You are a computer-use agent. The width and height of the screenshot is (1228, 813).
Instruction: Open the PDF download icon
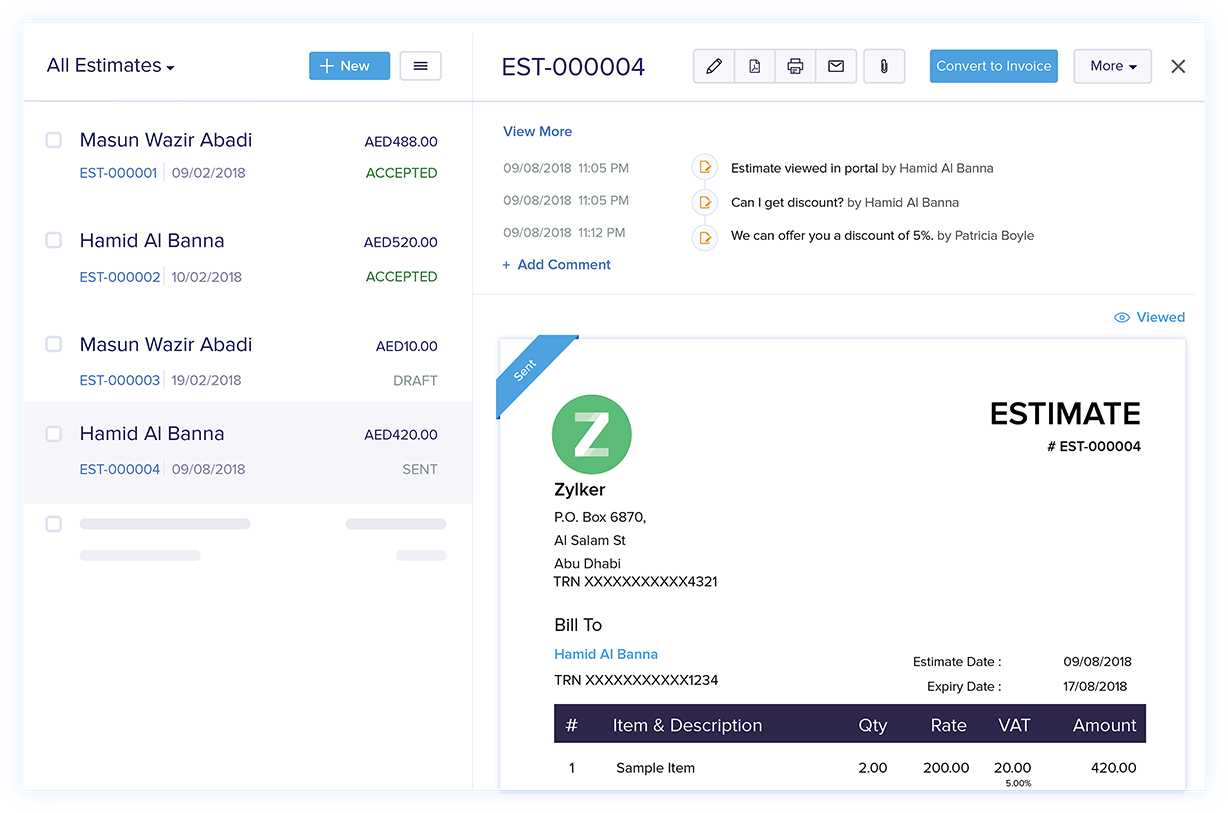point(755,66)
